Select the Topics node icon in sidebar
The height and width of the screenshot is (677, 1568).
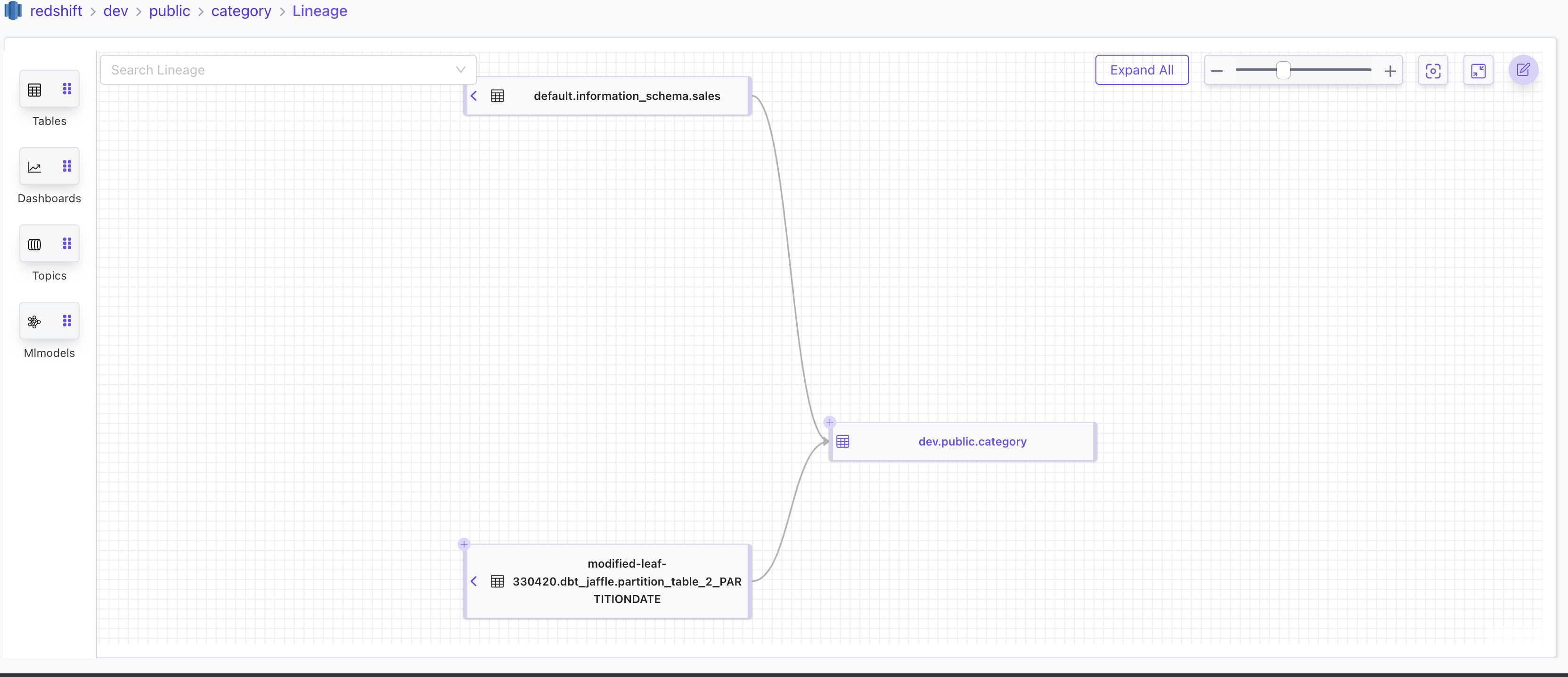(x=35, y=244)
